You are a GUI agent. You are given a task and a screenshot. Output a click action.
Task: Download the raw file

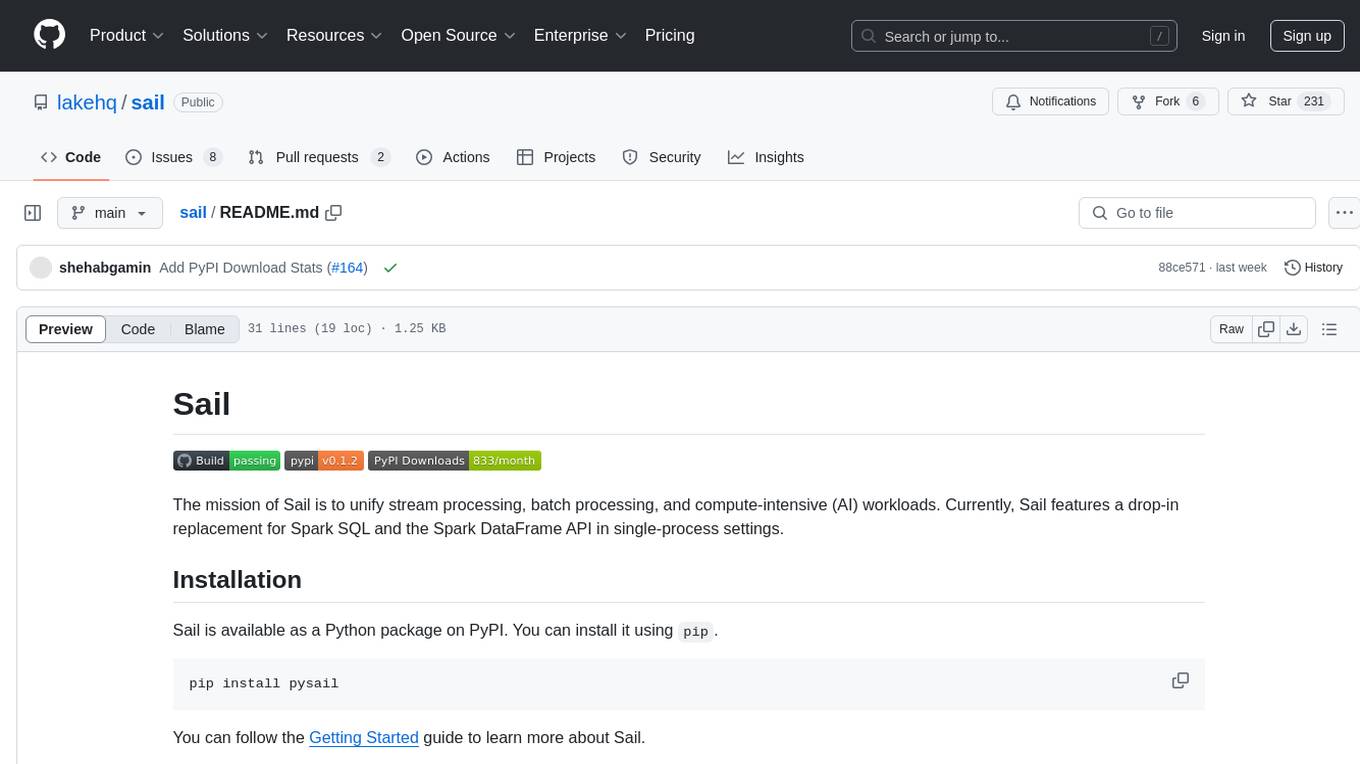[1294, 329]
